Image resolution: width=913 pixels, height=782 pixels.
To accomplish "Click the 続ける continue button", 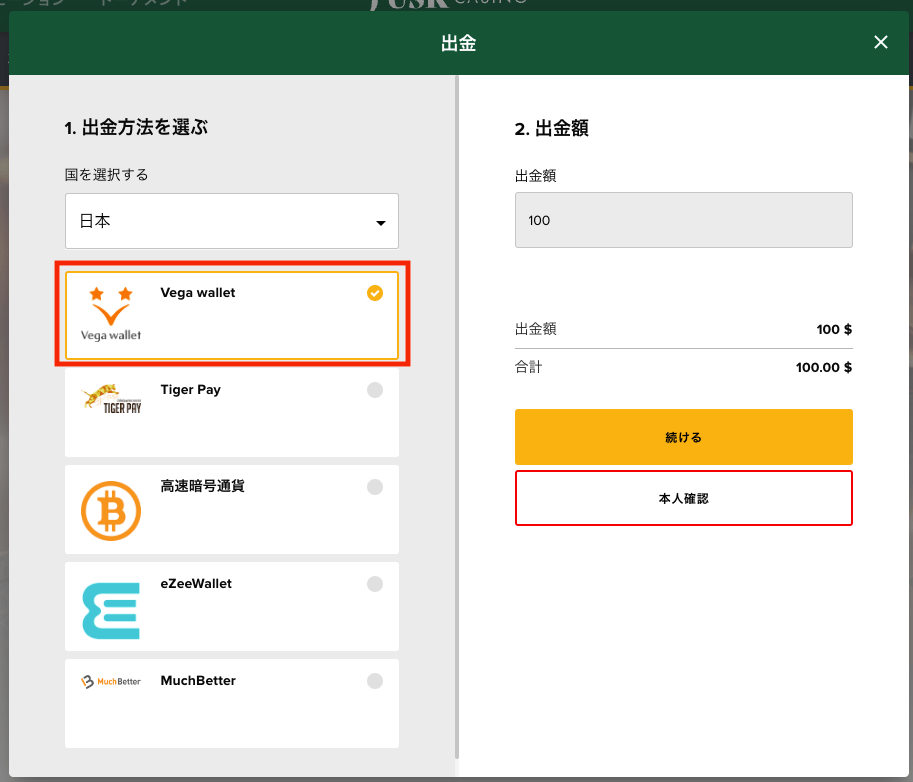I will click(684, 437).
